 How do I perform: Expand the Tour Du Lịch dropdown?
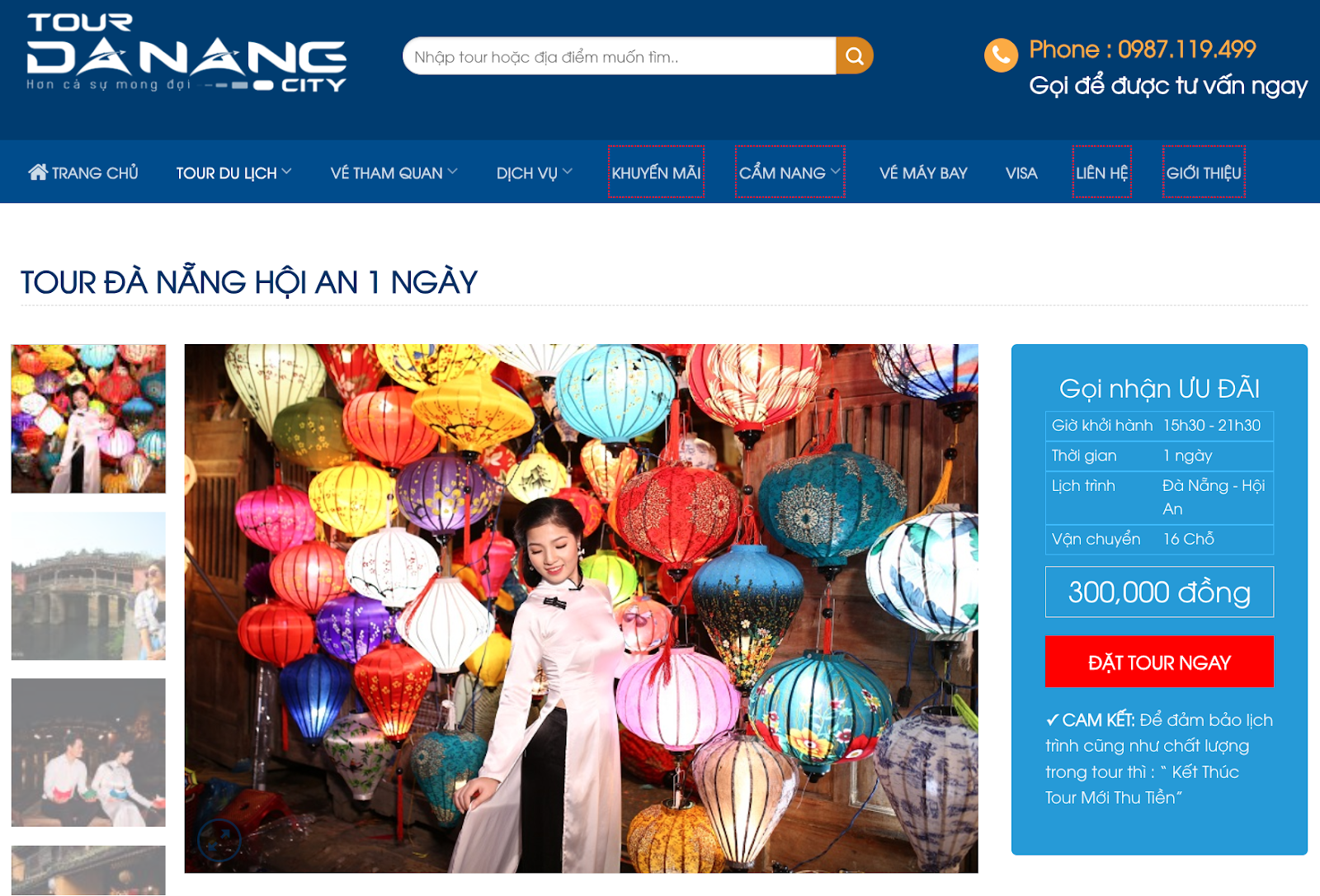[286, 172]
